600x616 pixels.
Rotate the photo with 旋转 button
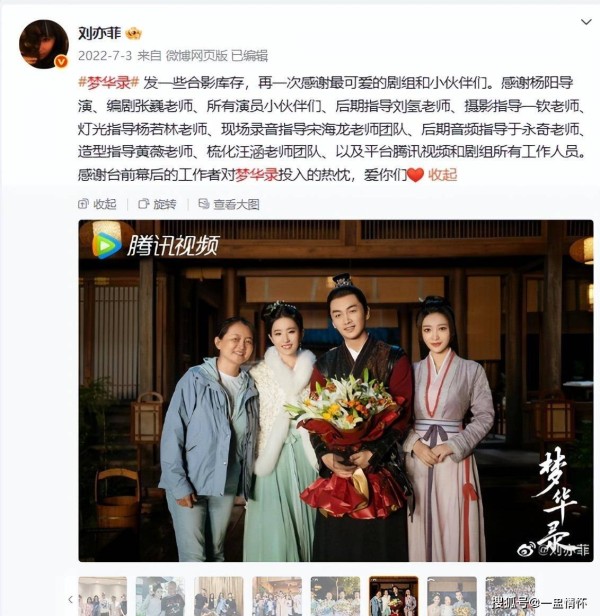(x=157, y=204)
